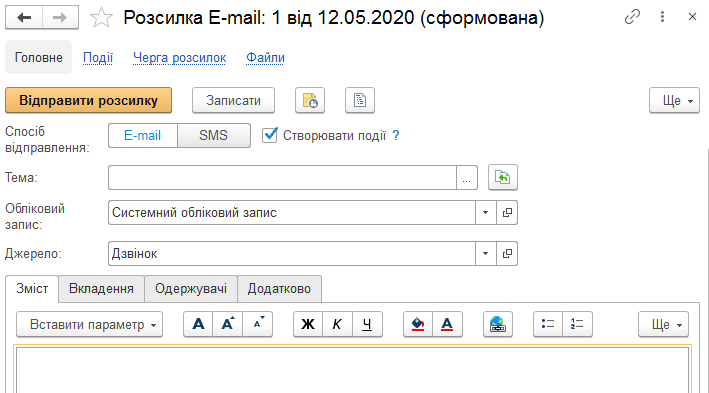
Task: Open the selected Обліковий запис item
Action: tap(507, 213)
